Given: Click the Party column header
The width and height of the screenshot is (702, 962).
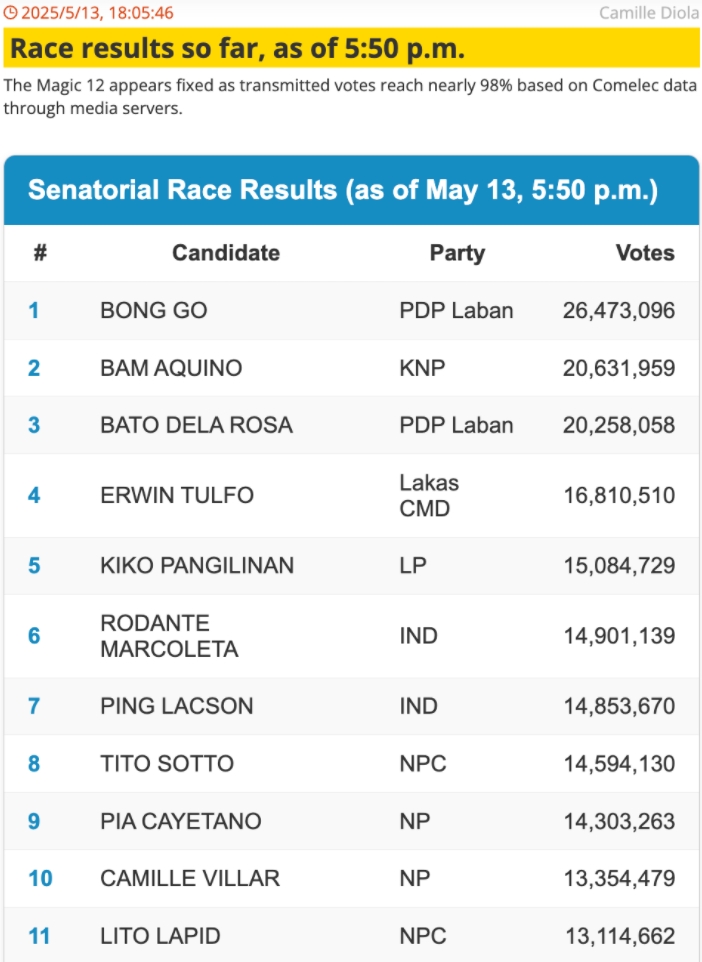Looking at the screenshot, I should [x=457, y=253].
